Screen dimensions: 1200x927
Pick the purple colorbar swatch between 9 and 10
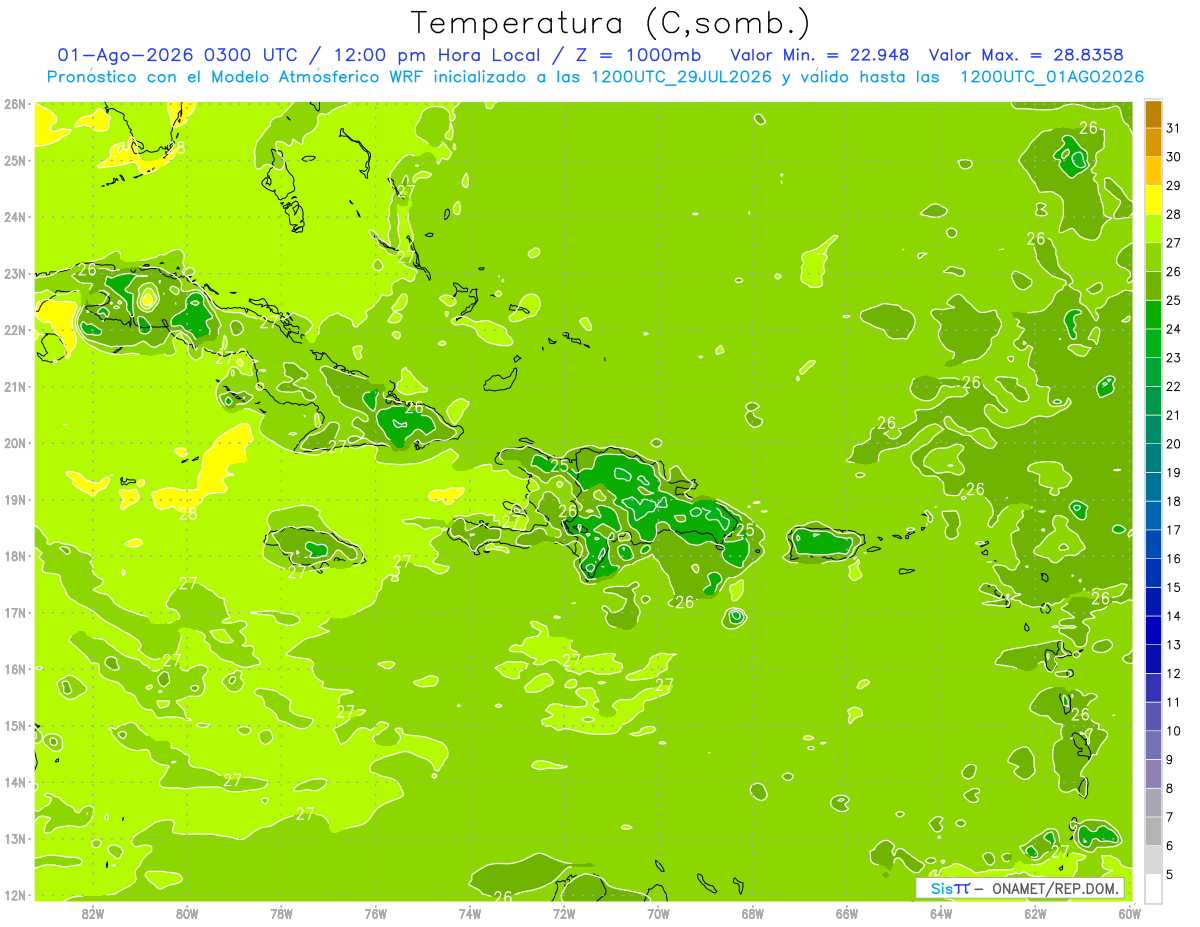point(1153,745)
